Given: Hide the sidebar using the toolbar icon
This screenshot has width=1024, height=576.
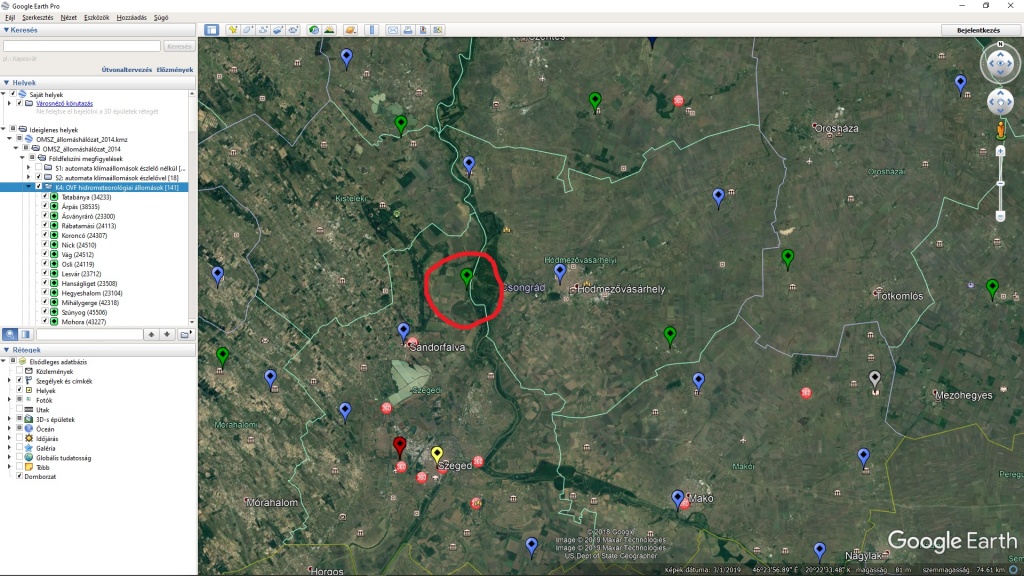Looking at the screenshot, I should pos(211,30).
